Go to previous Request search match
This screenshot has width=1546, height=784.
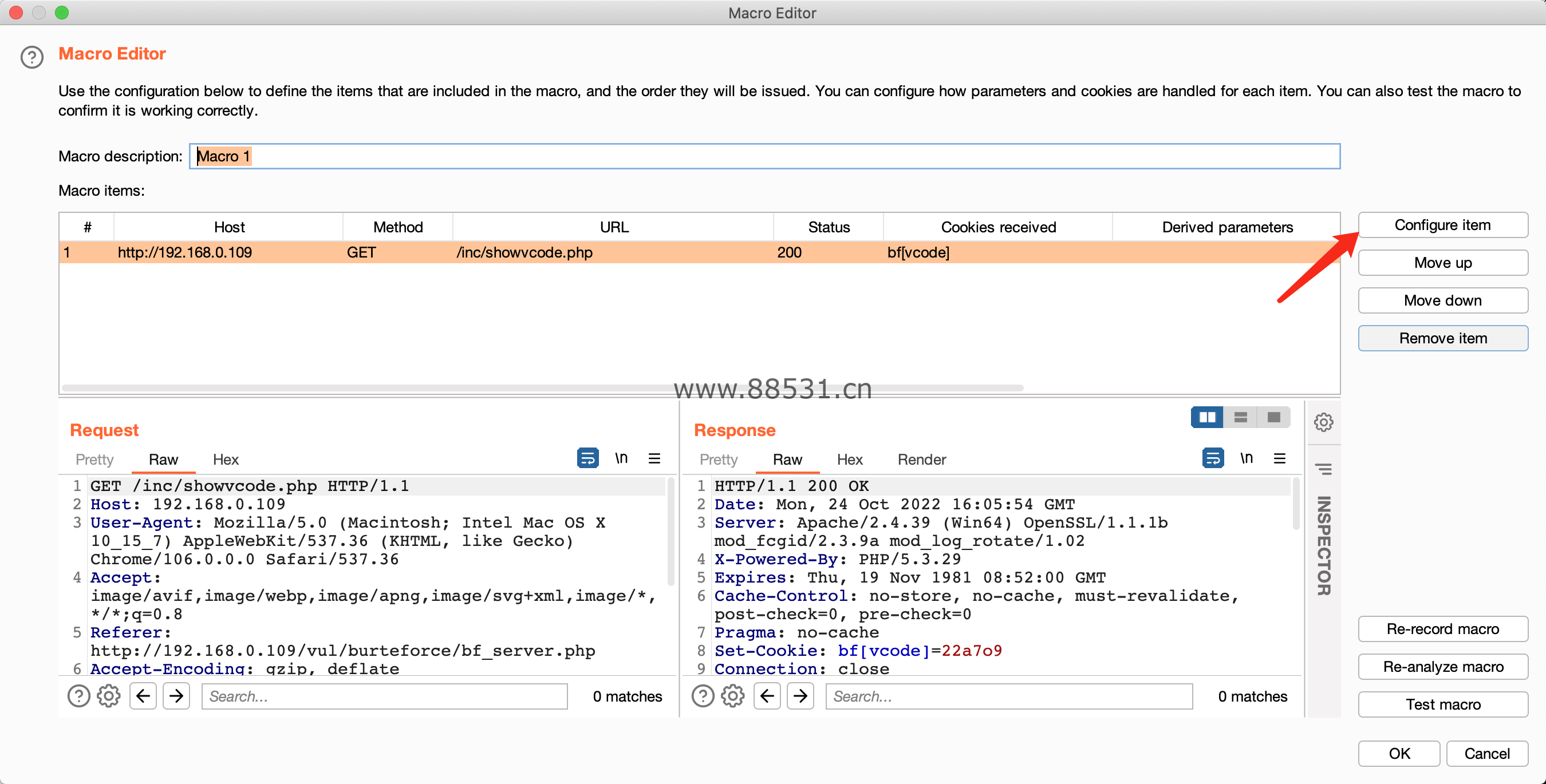[143, 696]
